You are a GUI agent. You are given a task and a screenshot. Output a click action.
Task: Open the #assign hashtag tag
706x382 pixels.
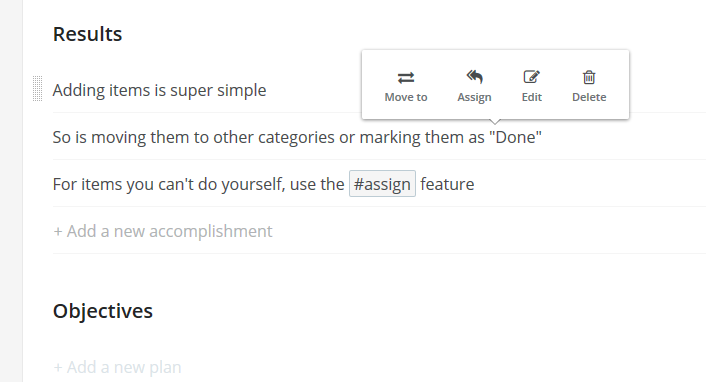click(382, 184)
